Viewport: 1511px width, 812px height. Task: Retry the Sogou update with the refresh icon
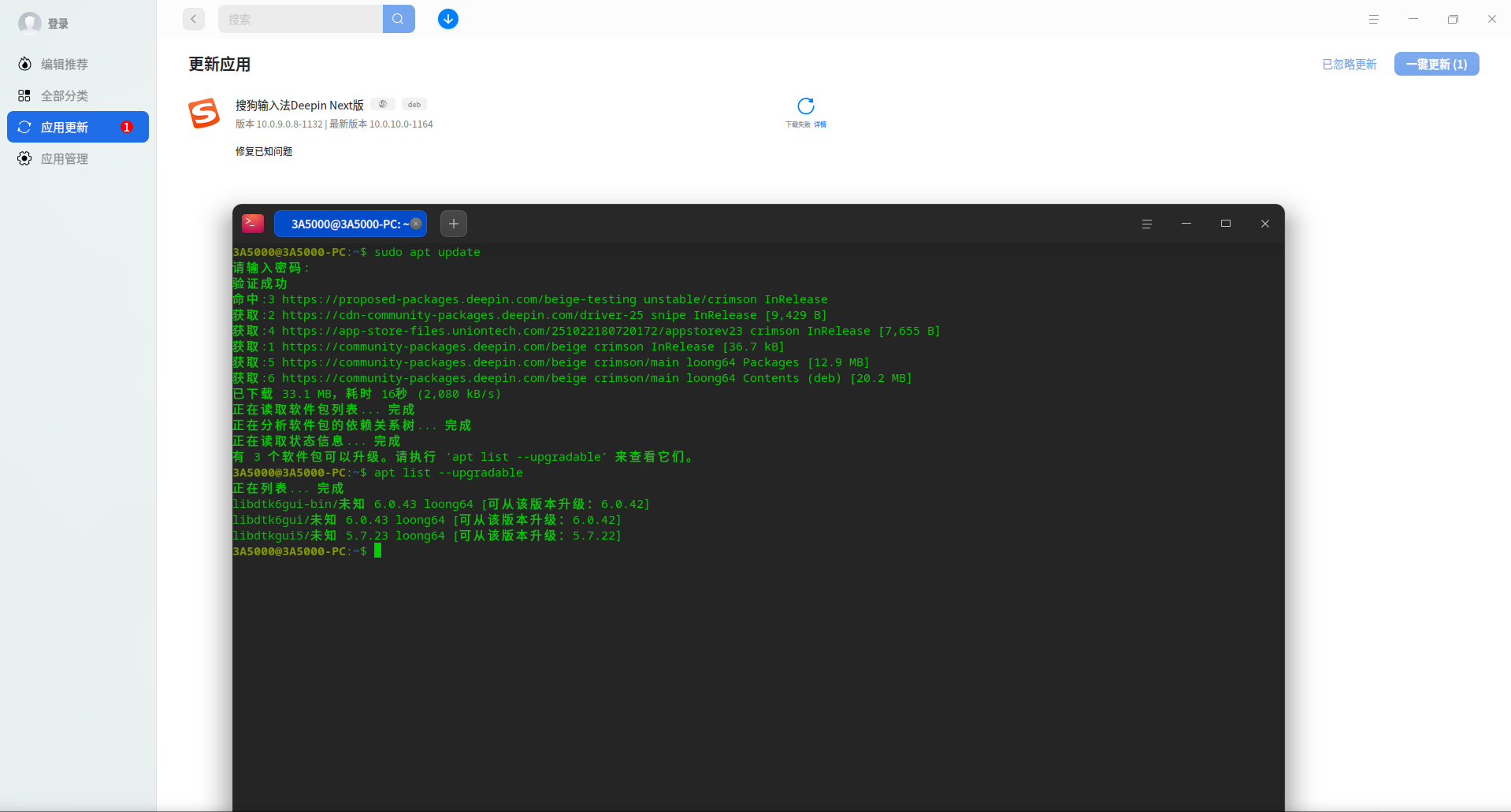[806, 106]
